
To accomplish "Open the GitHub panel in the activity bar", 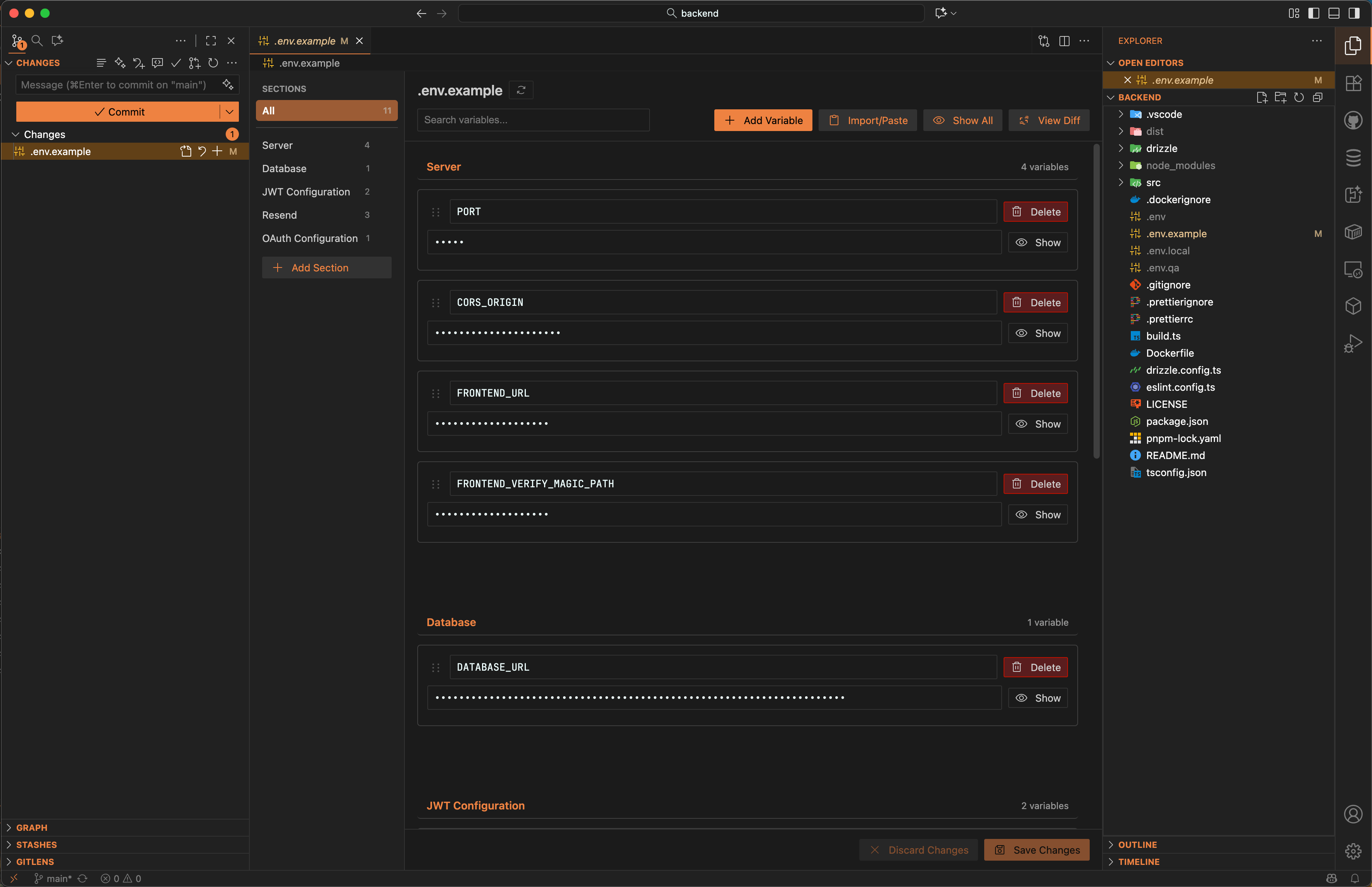I will tap(1353, 120).
